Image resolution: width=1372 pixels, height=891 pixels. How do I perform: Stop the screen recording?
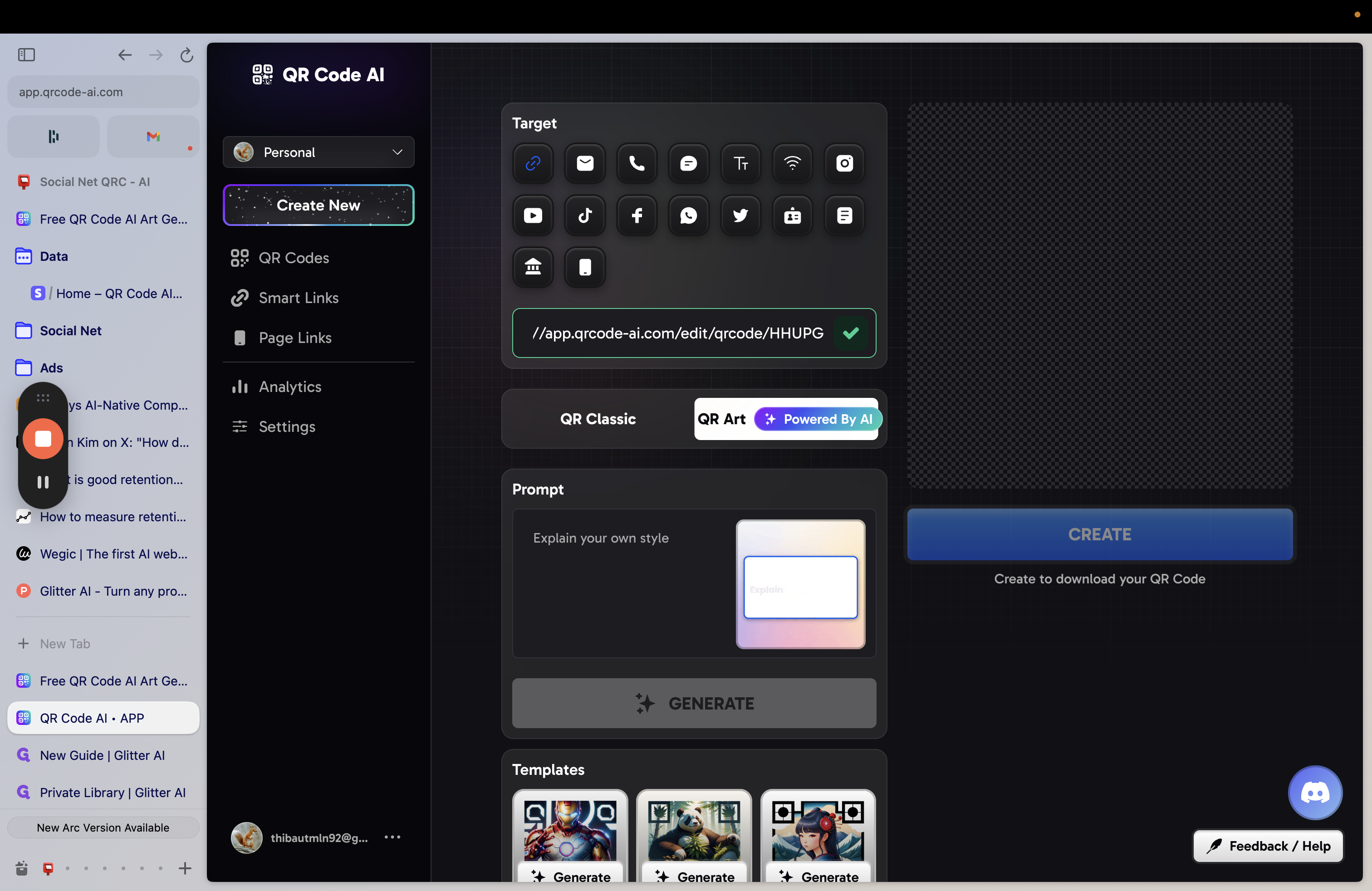point(43,439)
